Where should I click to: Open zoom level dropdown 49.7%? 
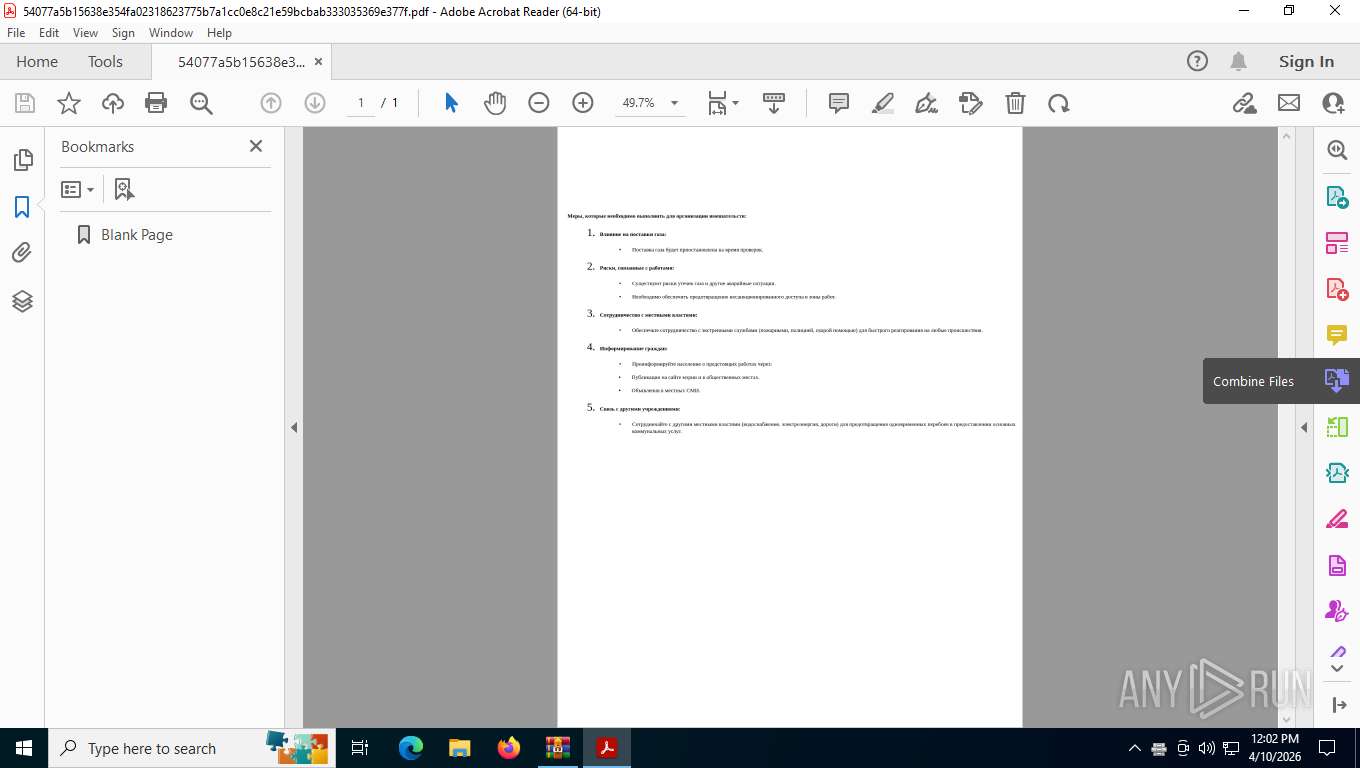click(674, 103)
